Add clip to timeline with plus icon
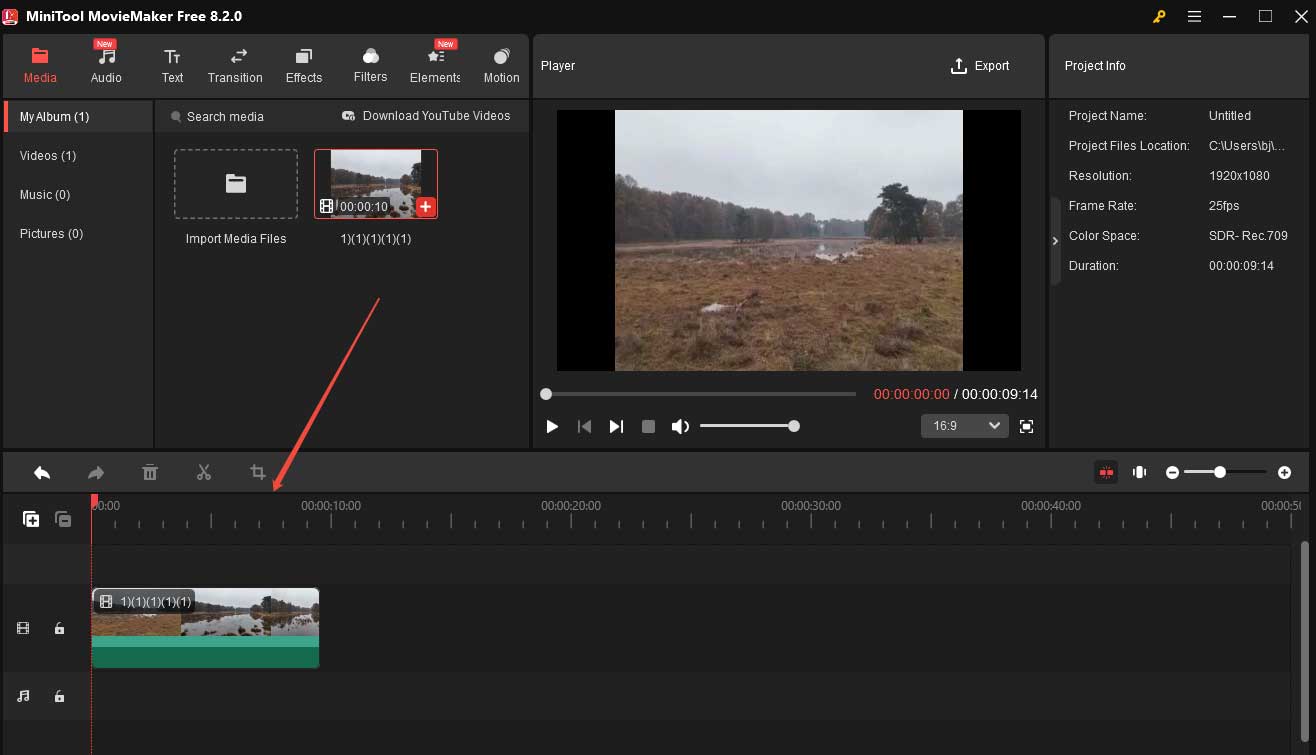This screenshot has height=755, width=1316. (425, 207)
